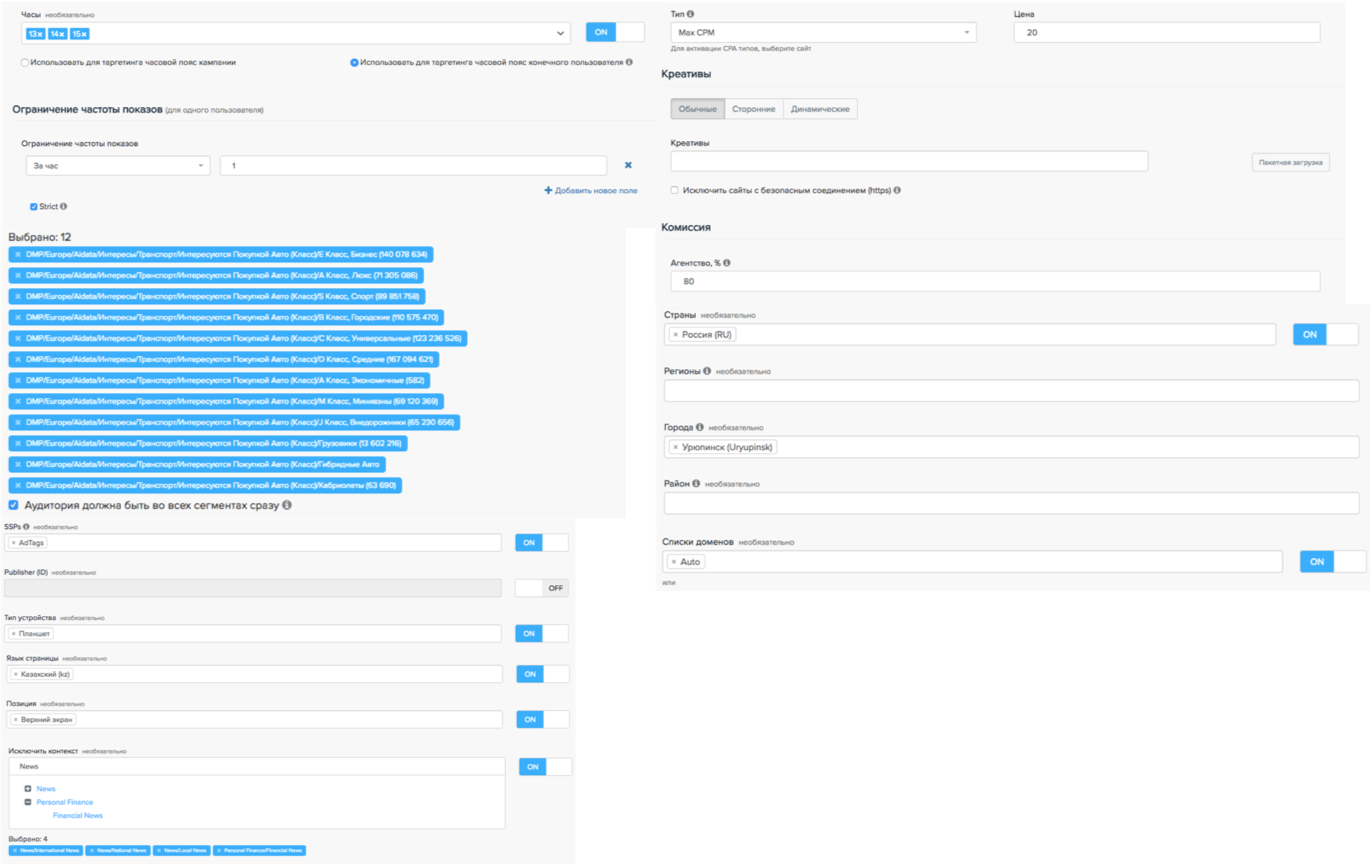Check exclude https sites checkbox

click(x=675, y=190)
